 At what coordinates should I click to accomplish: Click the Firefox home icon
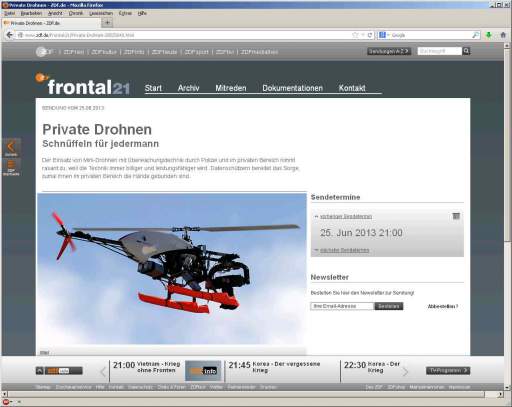pyautogui.click(x=503, y=35)
